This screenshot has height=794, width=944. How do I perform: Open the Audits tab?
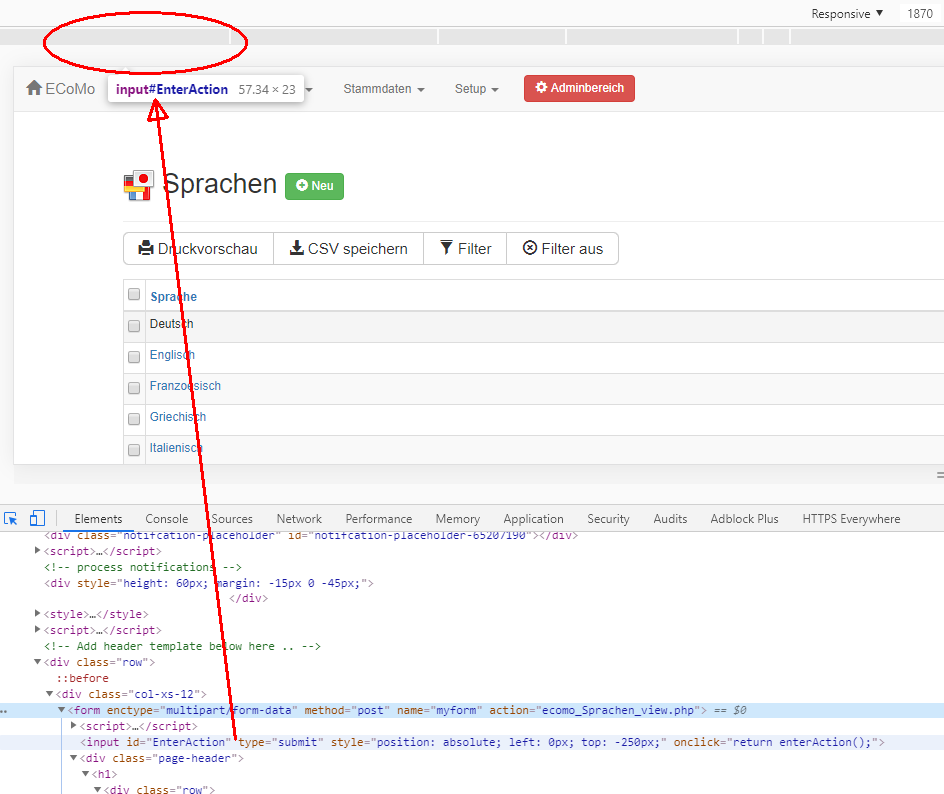670,519
